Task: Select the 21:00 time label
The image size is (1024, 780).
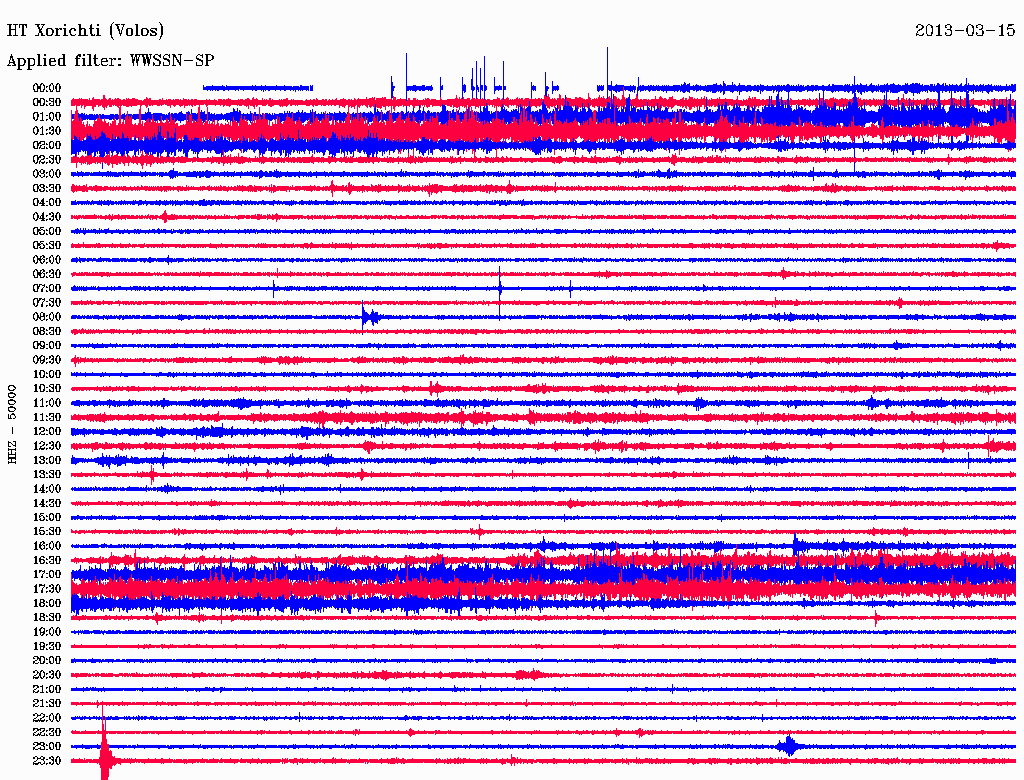Action: tap(47, 689)
